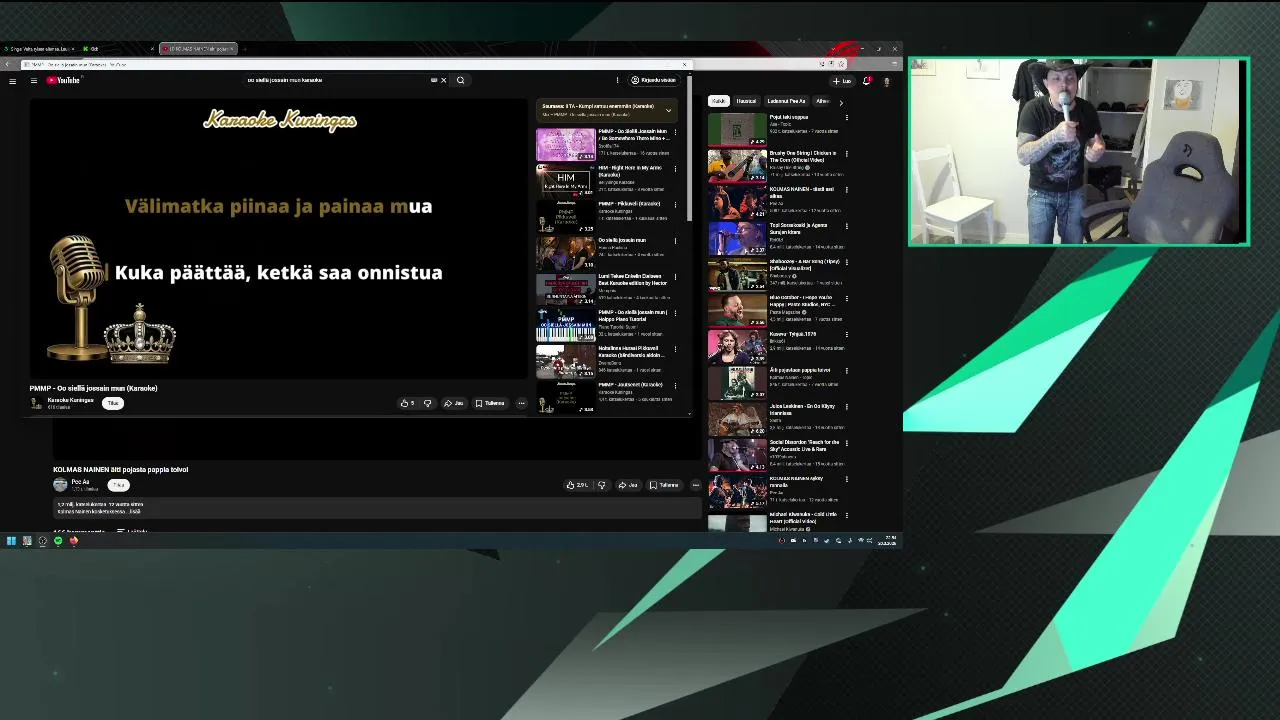Open options for HIM Right Here In My Arms
The width and height of the screenshot is (1280, 720).
click(675, 168)
